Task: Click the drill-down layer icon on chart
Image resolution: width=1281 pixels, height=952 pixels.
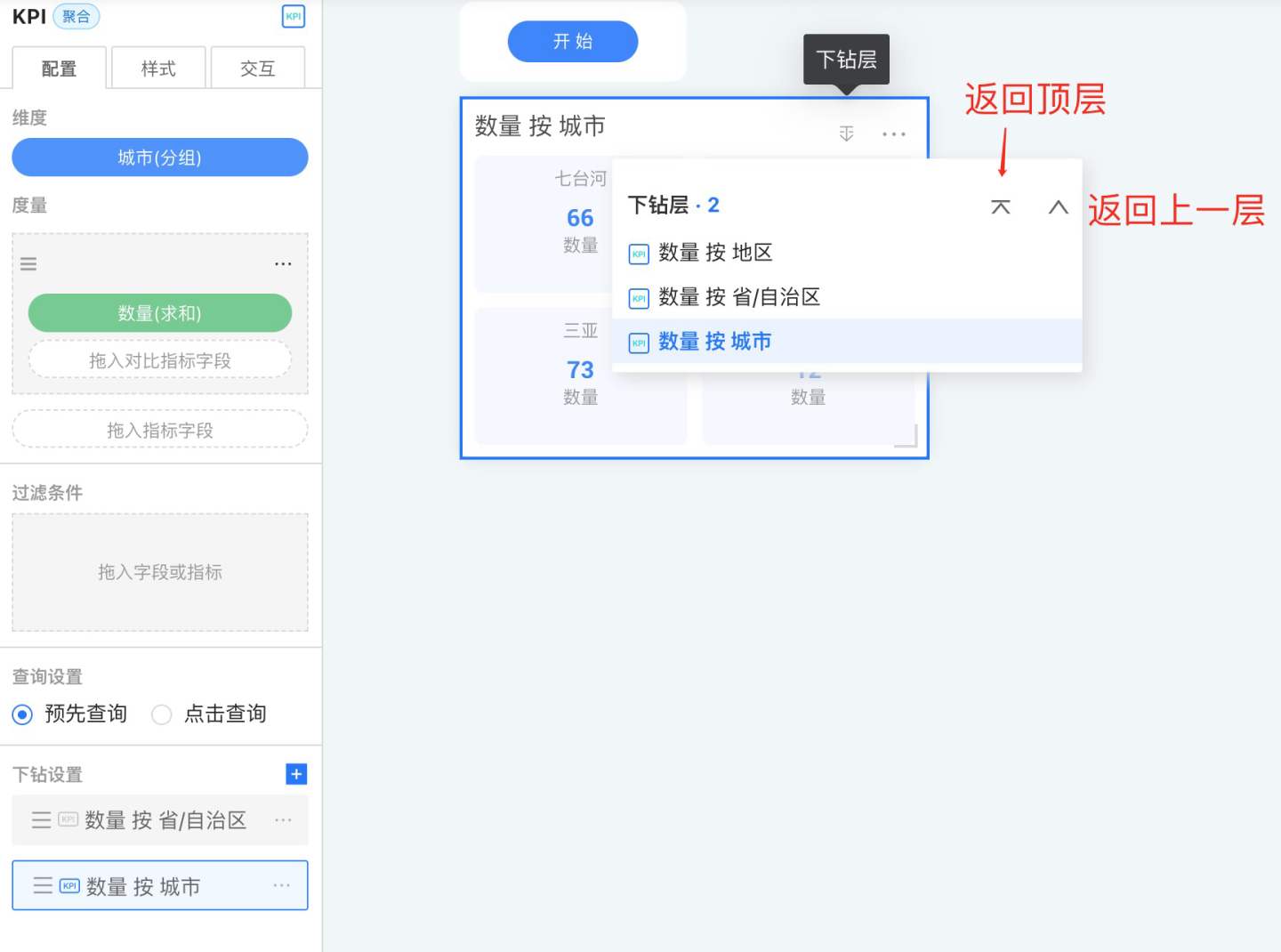Action: pyautogui.click(x=846, y=133)
